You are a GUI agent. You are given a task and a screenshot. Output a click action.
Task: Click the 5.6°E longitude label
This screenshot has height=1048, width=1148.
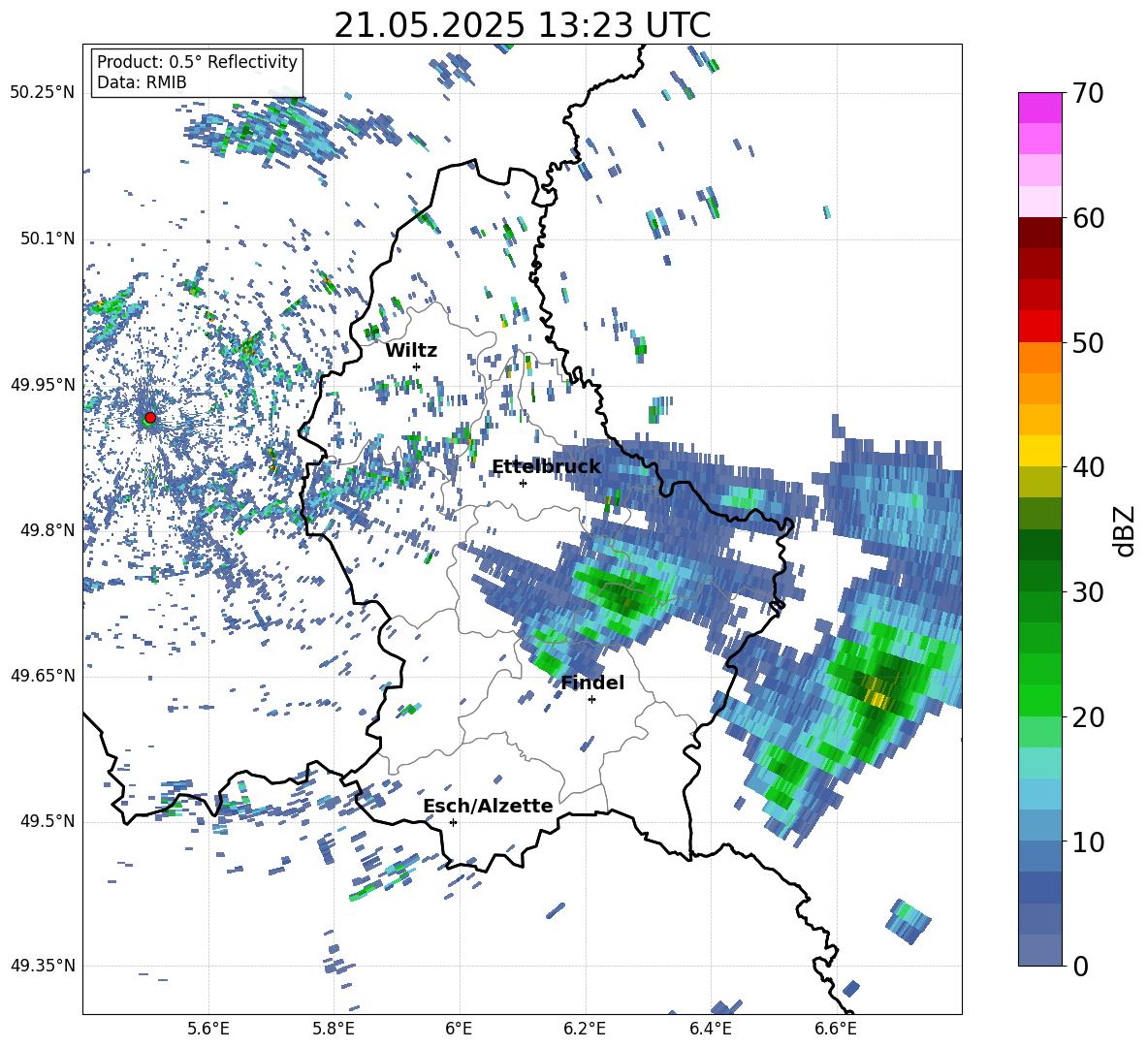click(208, 1029)
